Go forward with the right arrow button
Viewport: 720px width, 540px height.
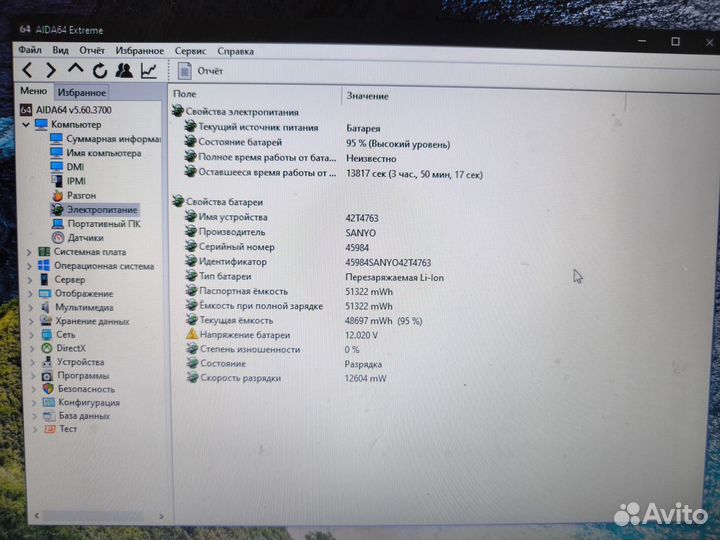pyautogui.click(x=51, y=70)
